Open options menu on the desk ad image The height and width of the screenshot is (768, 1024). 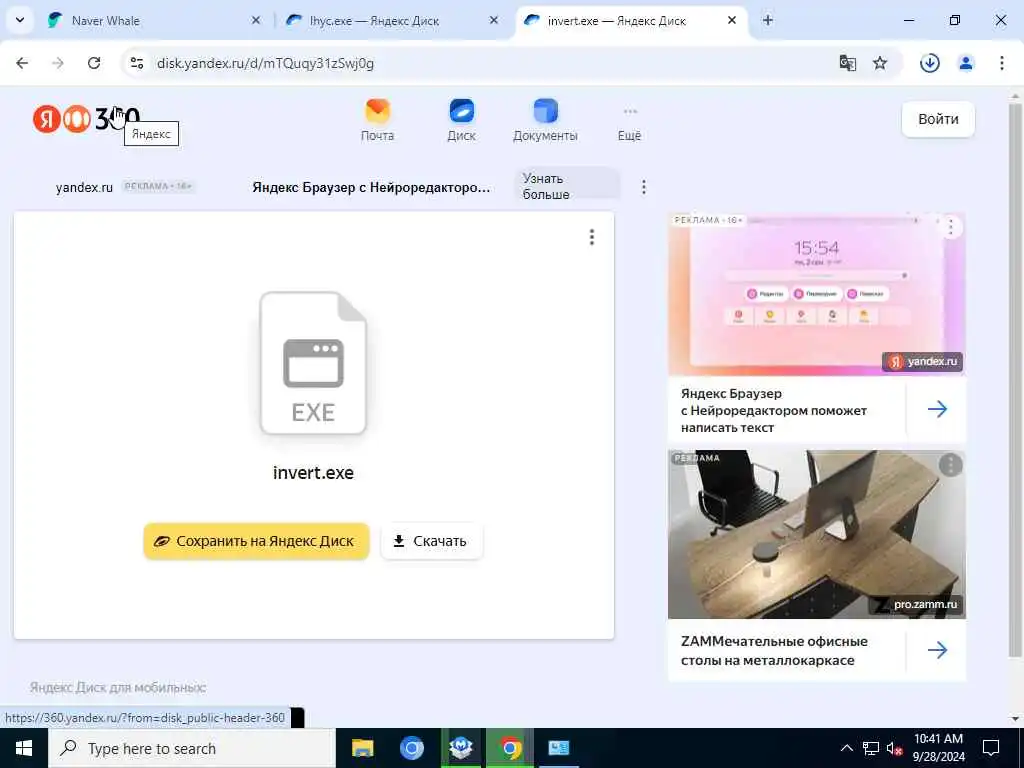tap(951, 465)
